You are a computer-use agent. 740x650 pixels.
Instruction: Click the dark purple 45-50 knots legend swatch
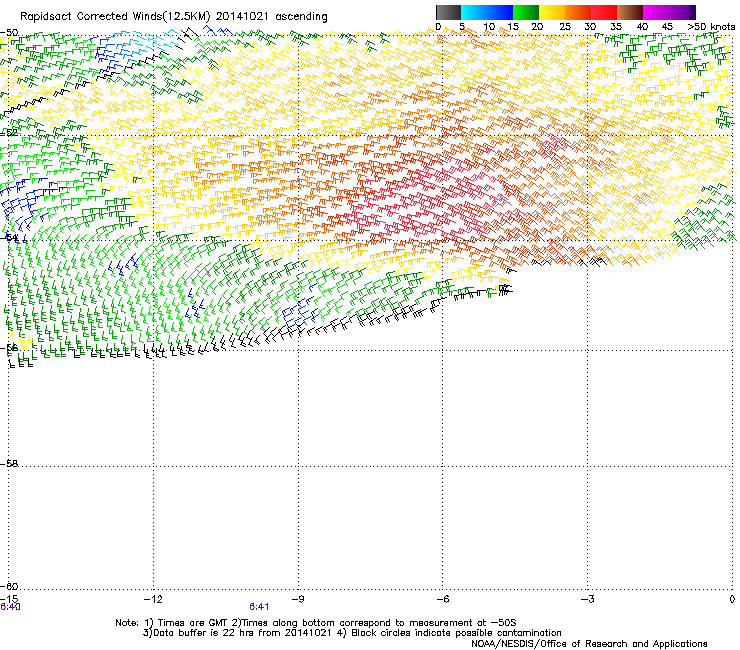tap(682, 12)
